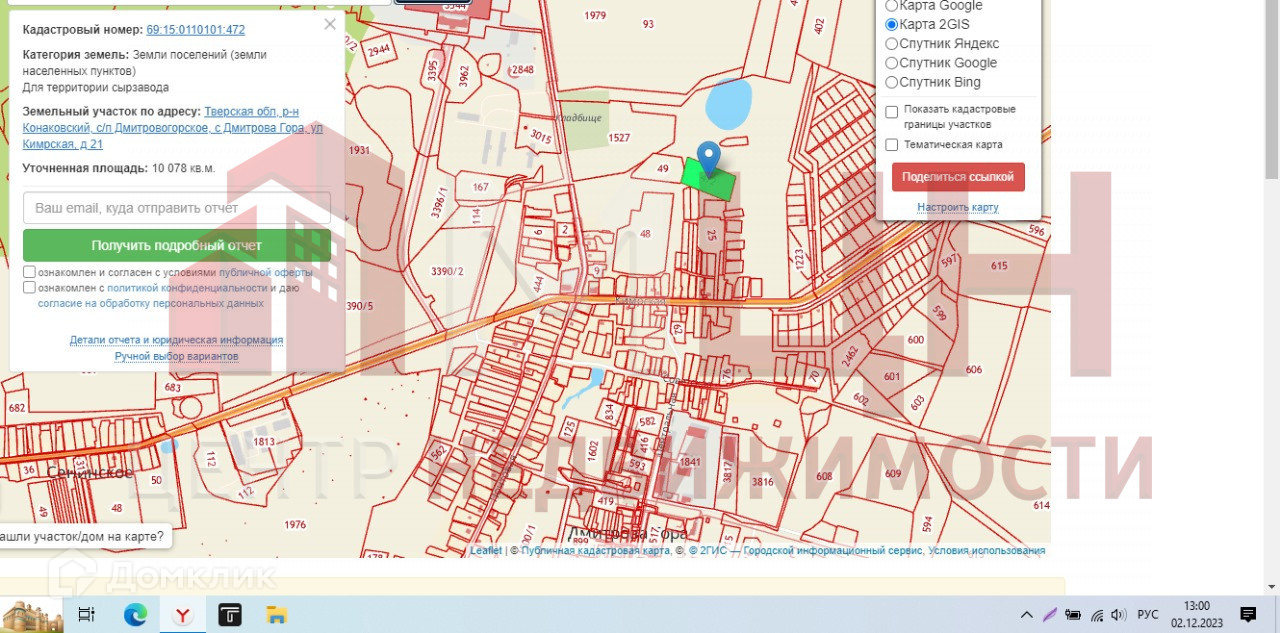Click the blue pond on the map
Screen dimensions: 1280x633
click(728, 103)
